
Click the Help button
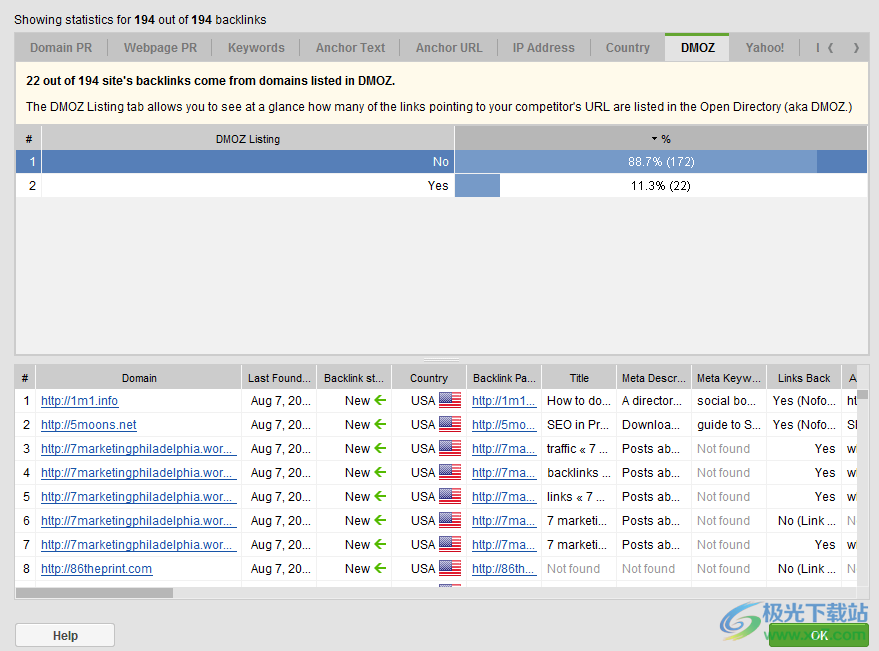tap(65, 635)
